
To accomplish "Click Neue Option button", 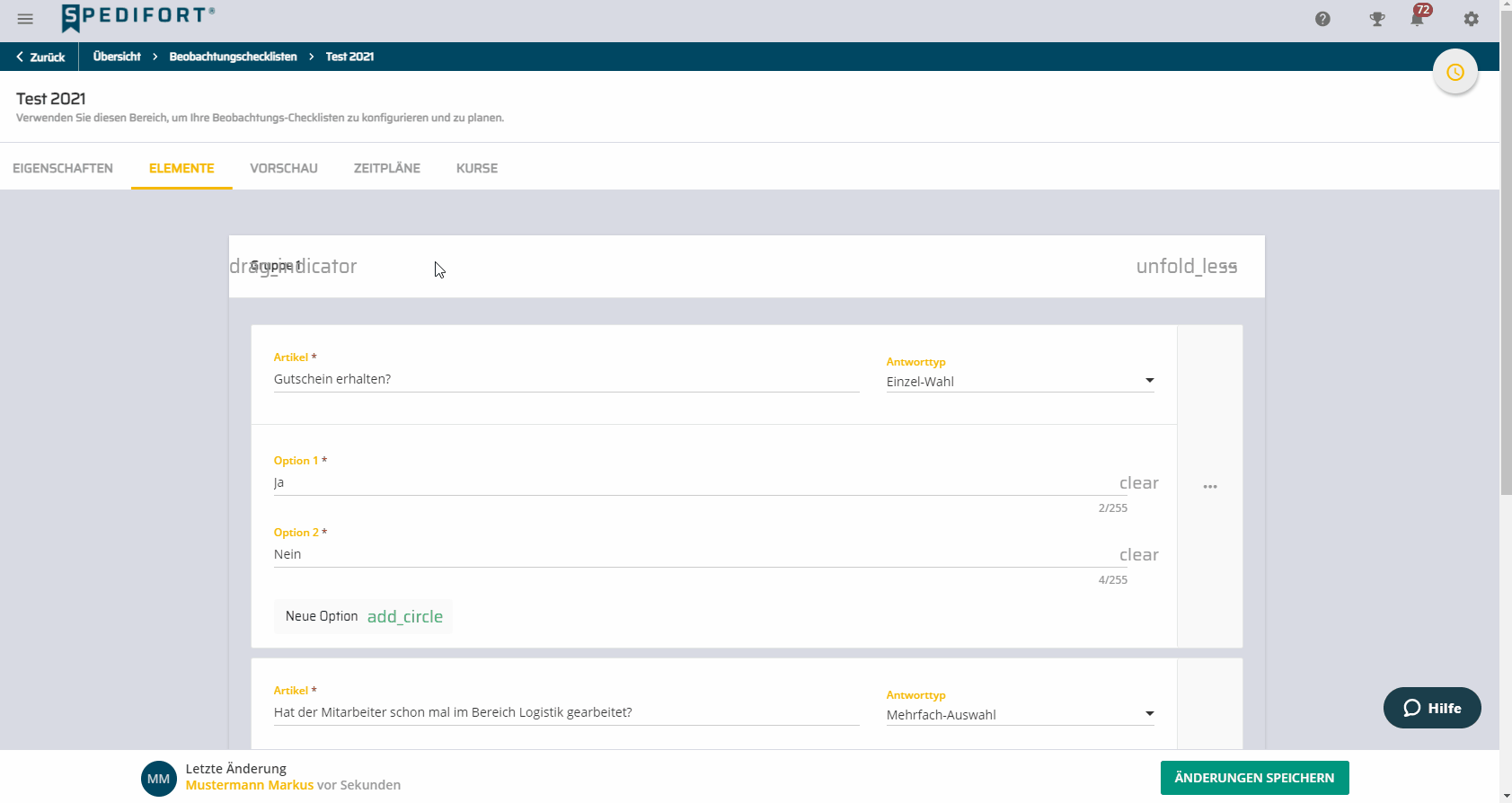I will point(363,617).
